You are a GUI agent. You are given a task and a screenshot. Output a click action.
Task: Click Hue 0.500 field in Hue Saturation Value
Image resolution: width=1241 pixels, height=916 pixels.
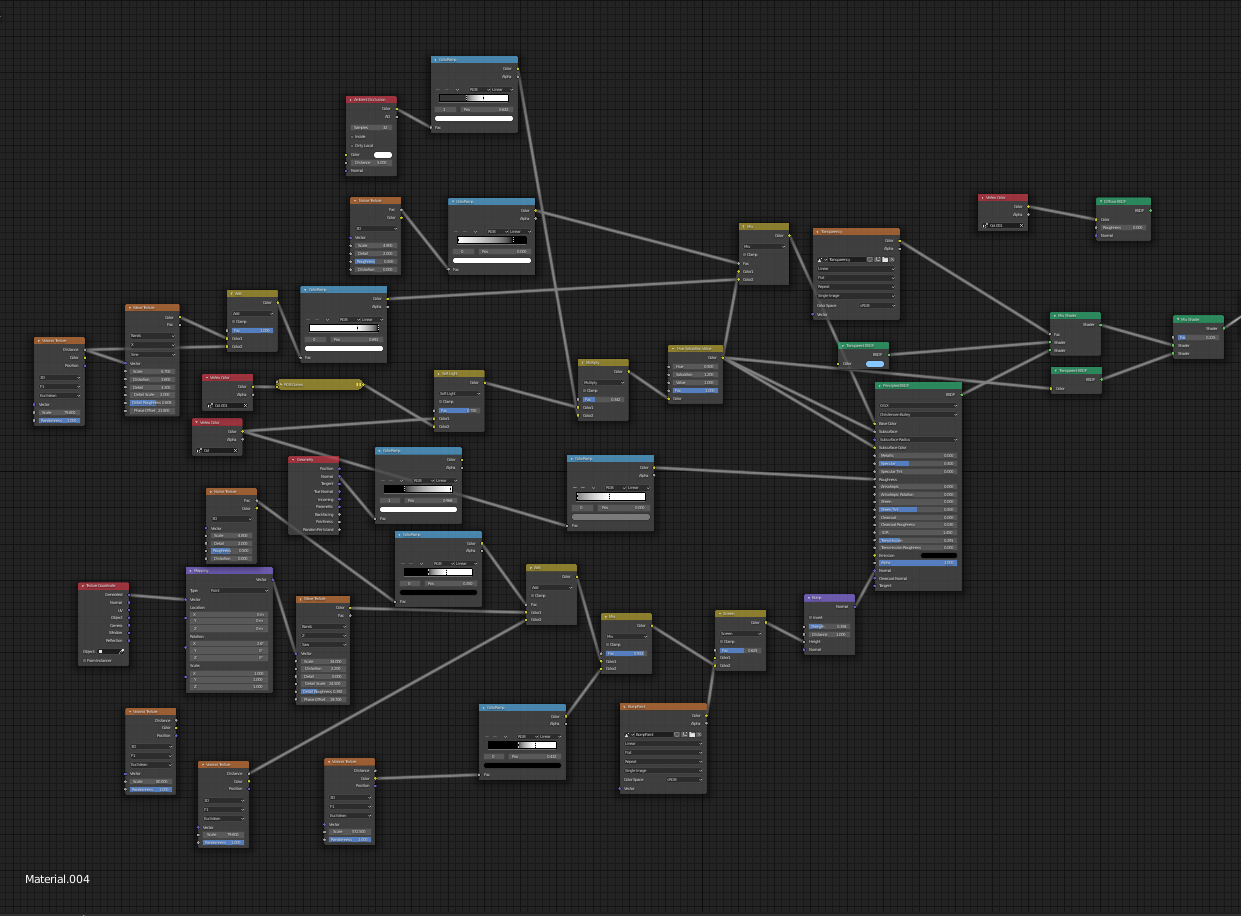tap(696, 367)
